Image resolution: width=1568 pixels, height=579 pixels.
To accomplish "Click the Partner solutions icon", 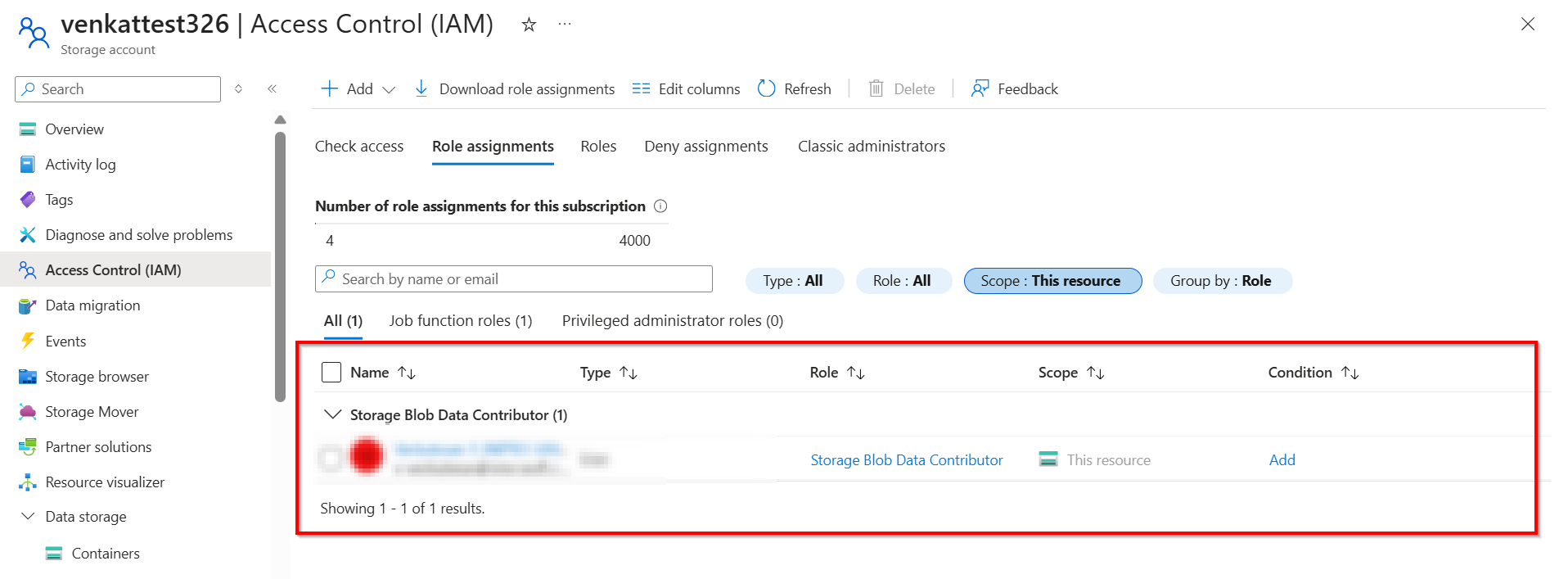I will 28,447.
